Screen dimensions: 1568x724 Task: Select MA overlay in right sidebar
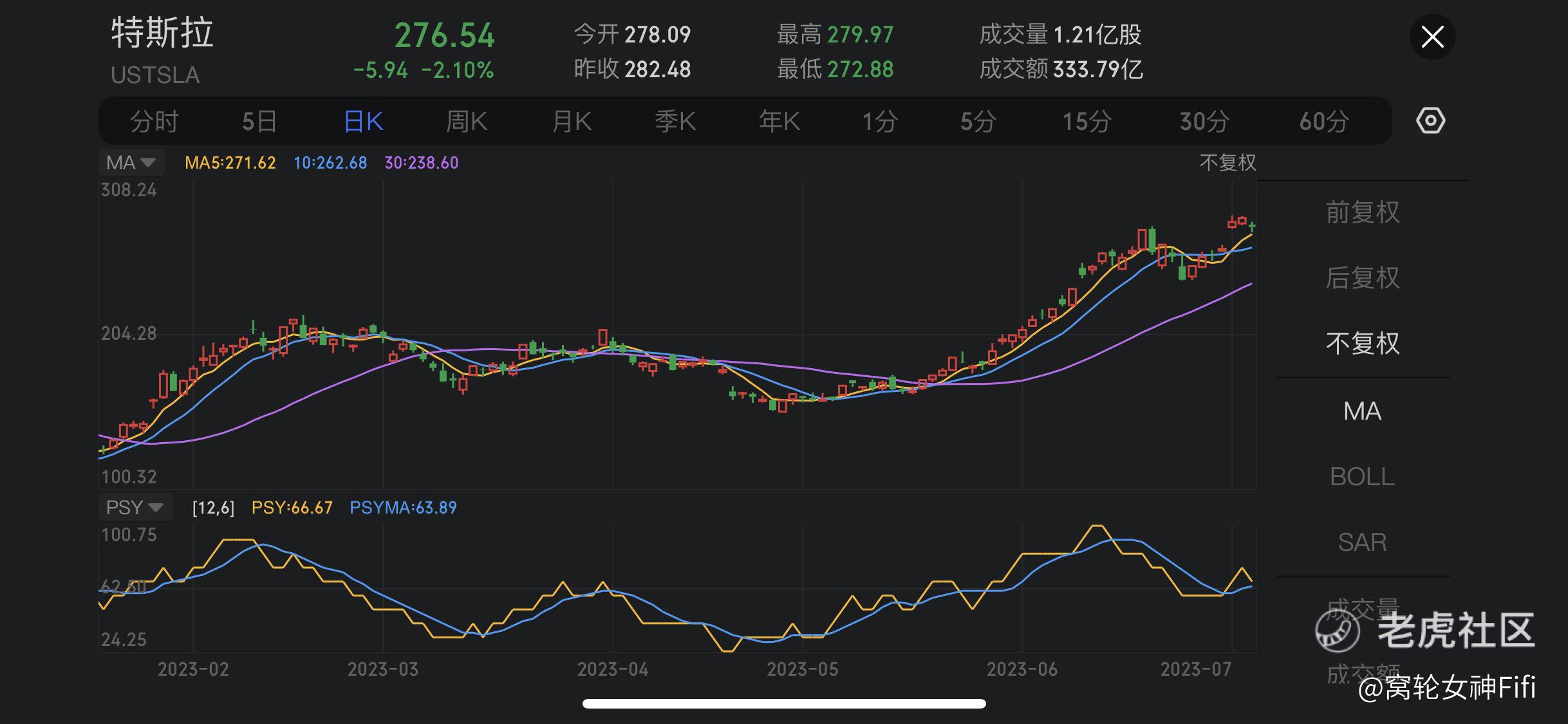coord(1363,411)
